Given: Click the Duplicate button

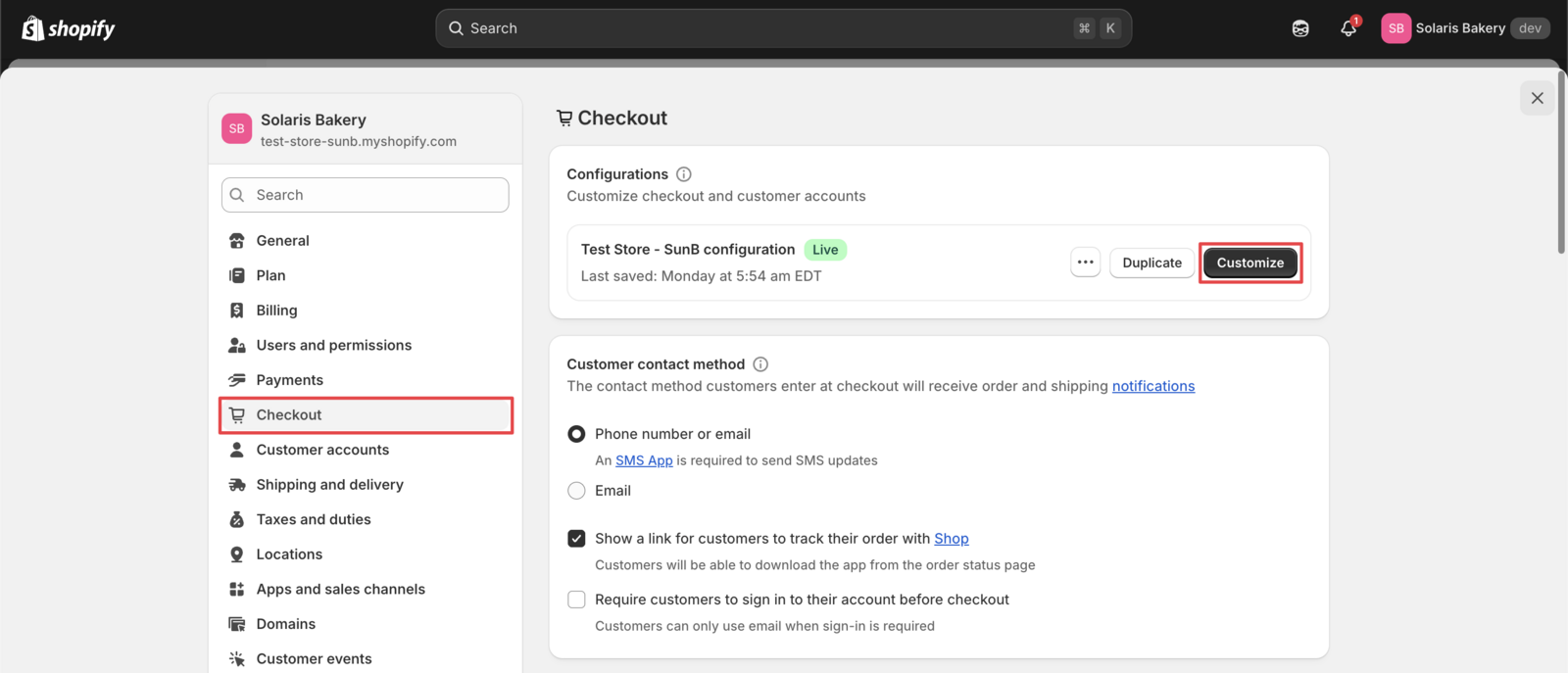Looking at the screenshot, I should point(1151,263).
